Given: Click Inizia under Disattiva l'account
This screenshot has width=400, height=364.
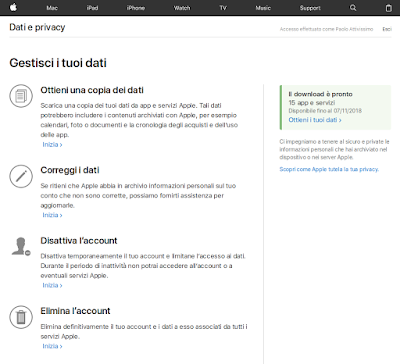Looking at the screenshot, I should (52, 285).
